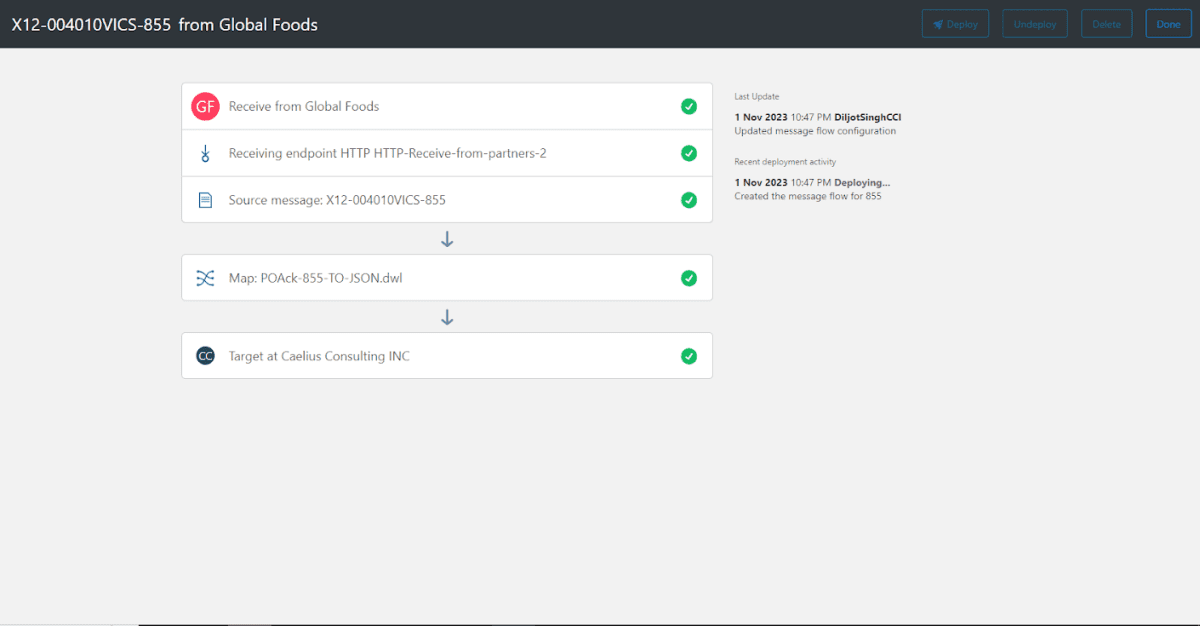1200x626 pixels.
Task: Open the Receive from Global Foods step
Action: pyautogui.click(x=447, y=106)
